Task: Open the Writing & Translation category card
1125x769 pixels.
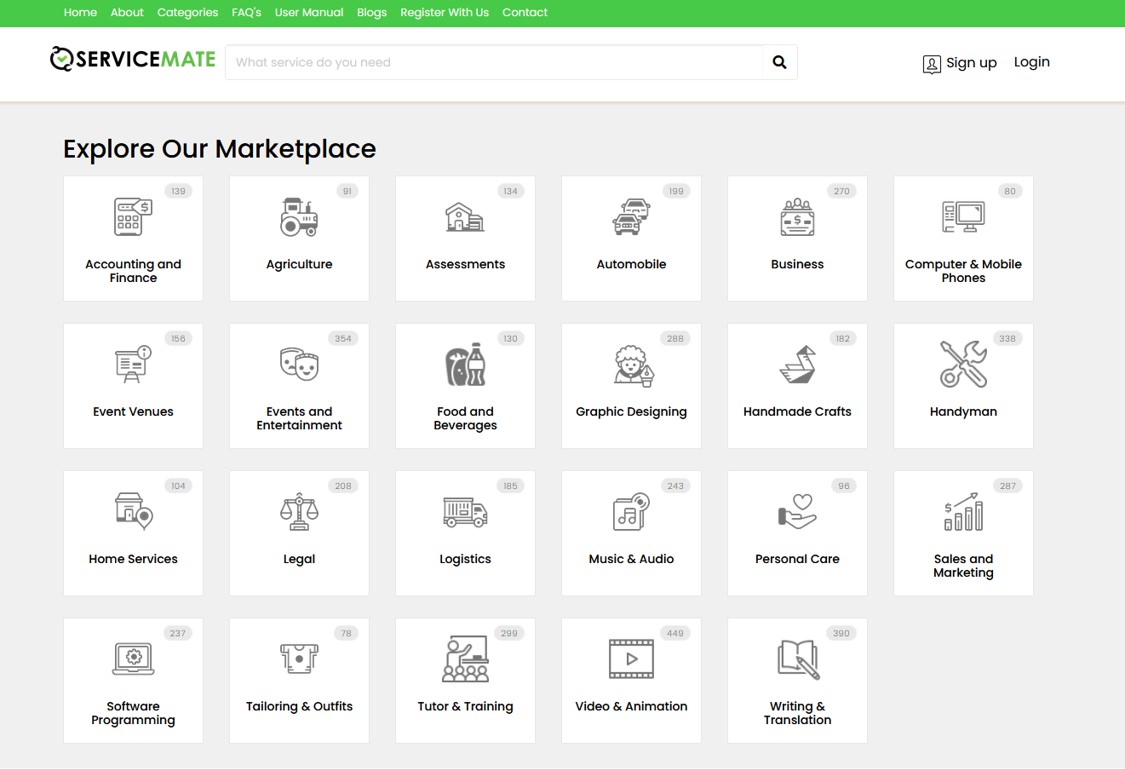Action: point(797,680)
